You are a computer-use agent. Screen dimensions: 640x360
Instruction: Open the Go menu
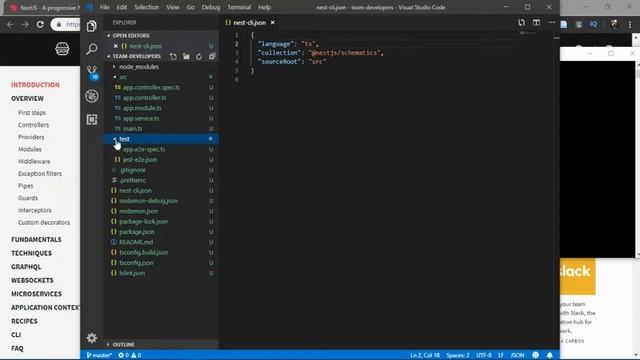pos(191,7)
